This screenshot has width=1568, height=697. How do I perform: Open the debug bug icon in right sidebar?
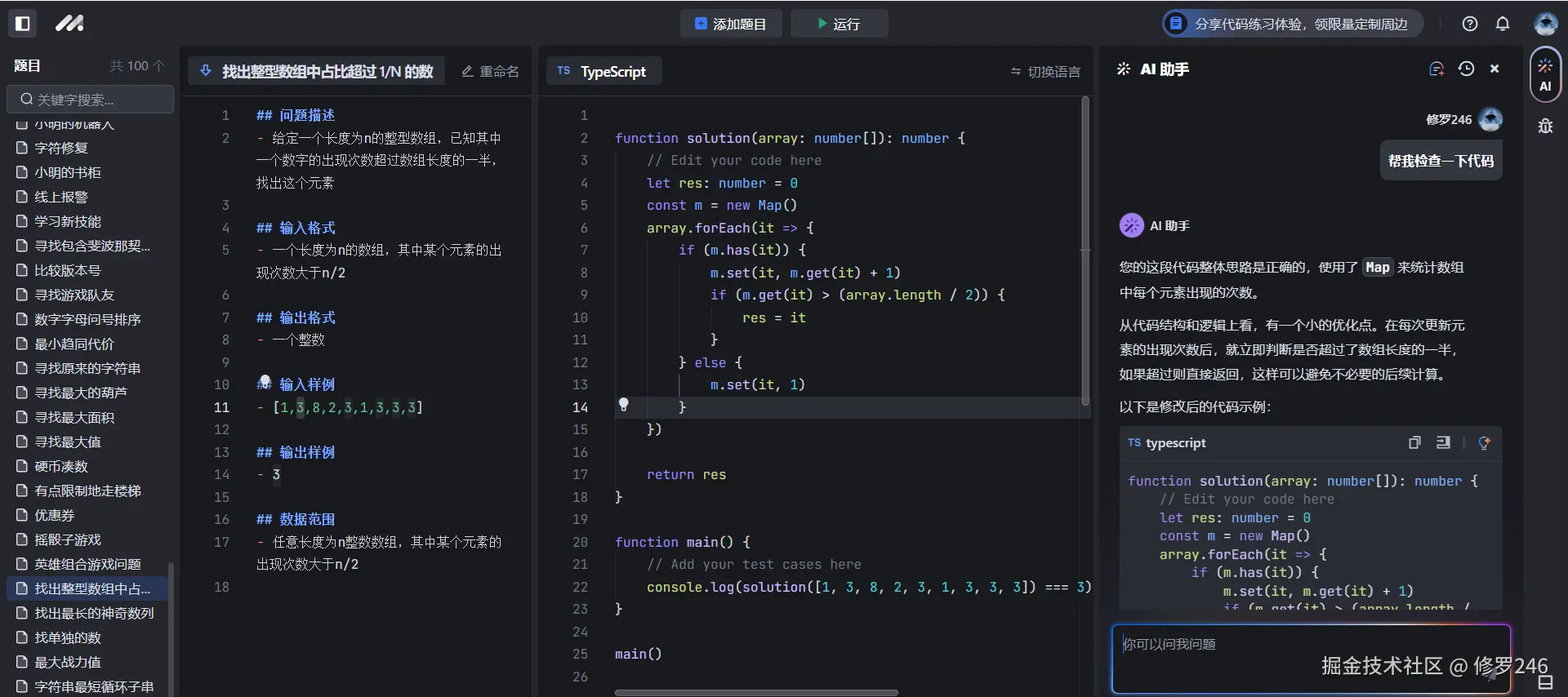click(1545, 126)
